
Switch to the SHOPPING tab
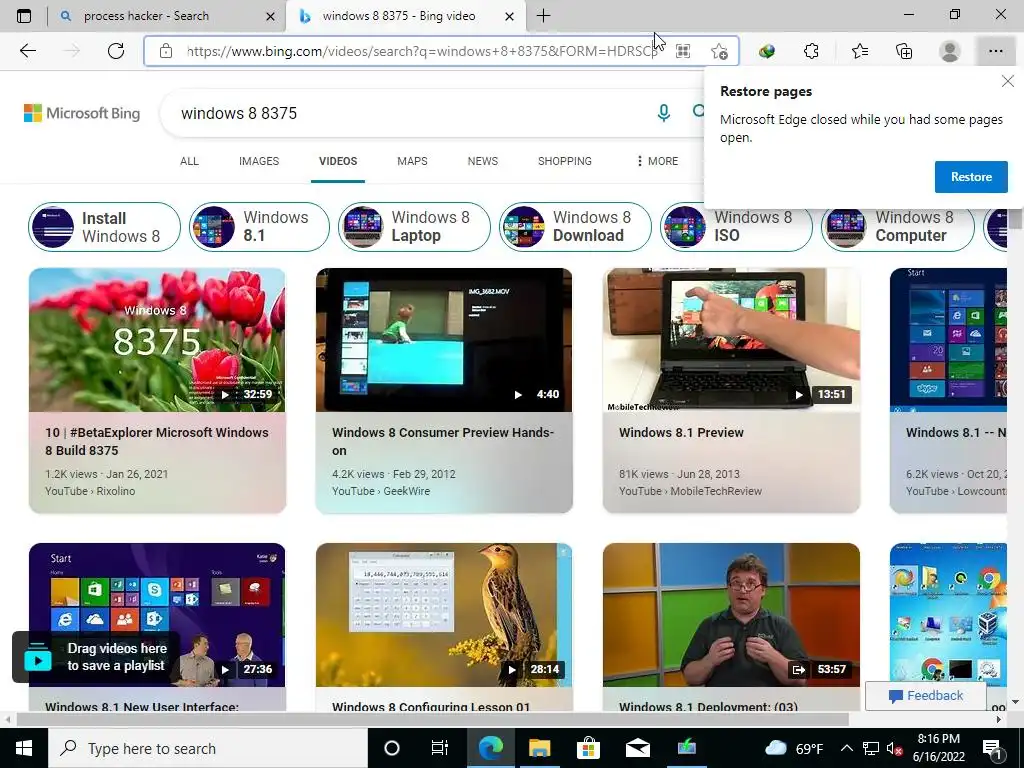click(x=565, y=161)
